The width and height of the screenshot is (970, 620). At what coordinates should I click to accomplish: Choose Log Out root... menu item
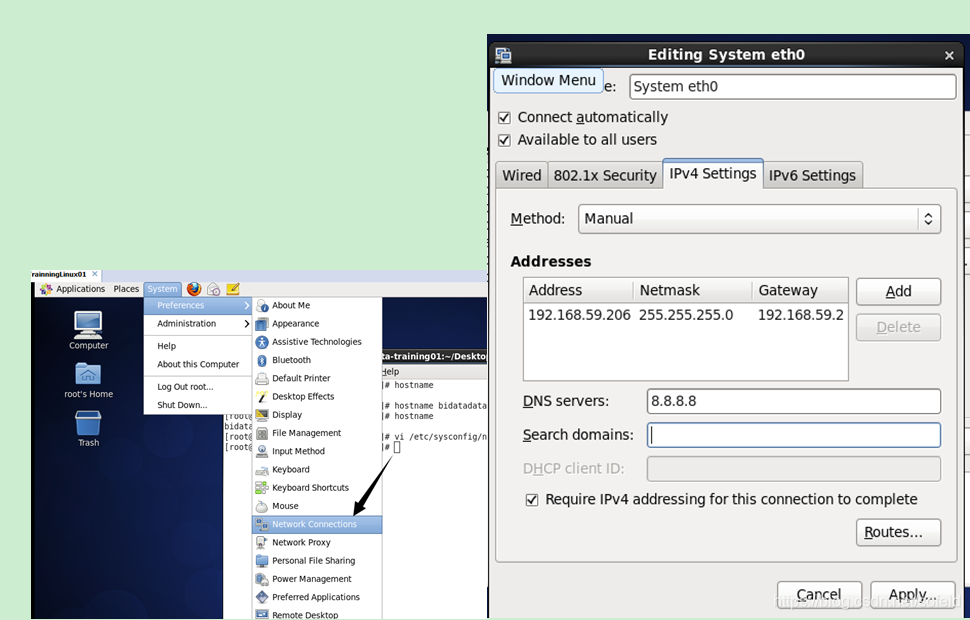[x=198, y=387]
